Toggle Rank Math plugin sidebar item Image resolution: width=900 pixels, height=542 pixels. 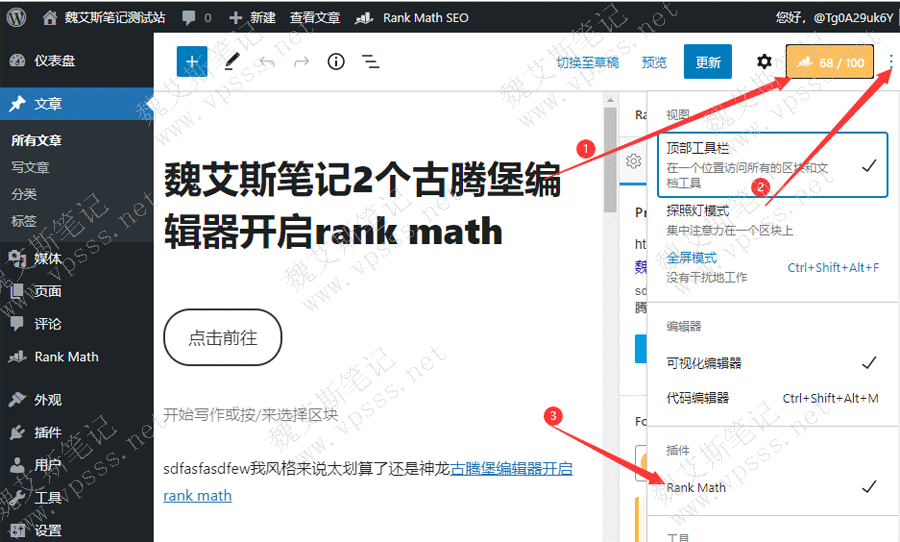[x=773, y=487]
